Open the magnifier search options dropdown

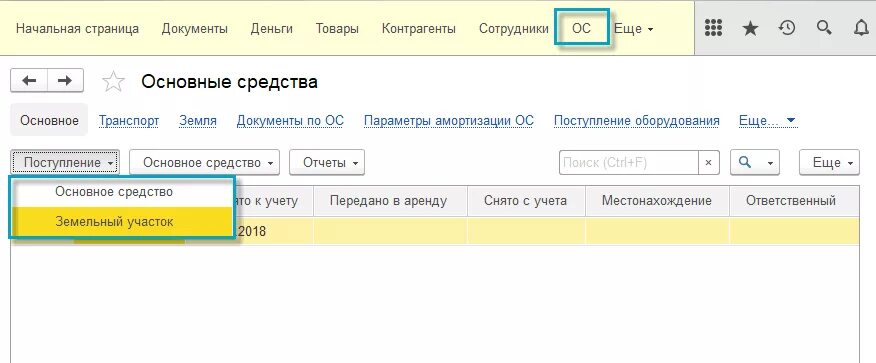point(755,163)
